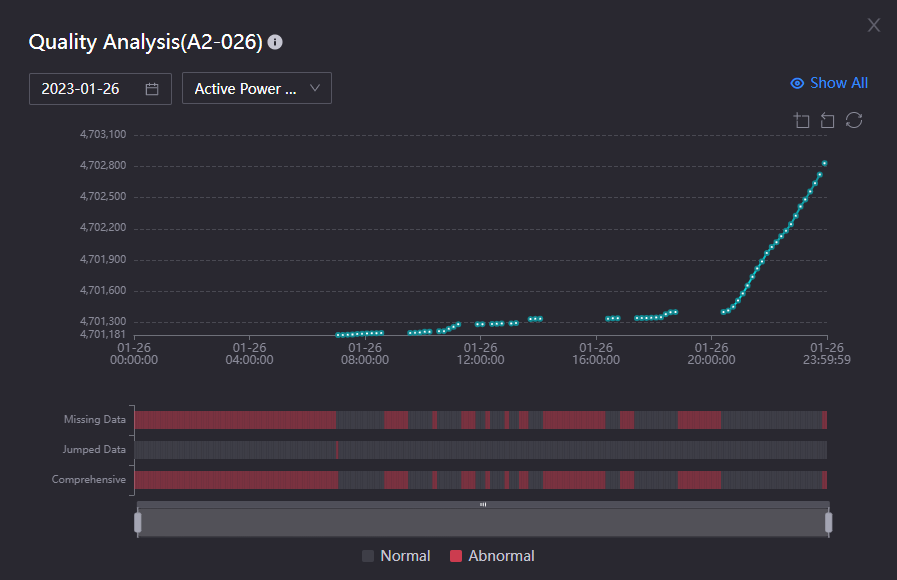The image size is (897, 580).
Task: Click the Comprehensive quality bar
Action: [x=480, y=480]
